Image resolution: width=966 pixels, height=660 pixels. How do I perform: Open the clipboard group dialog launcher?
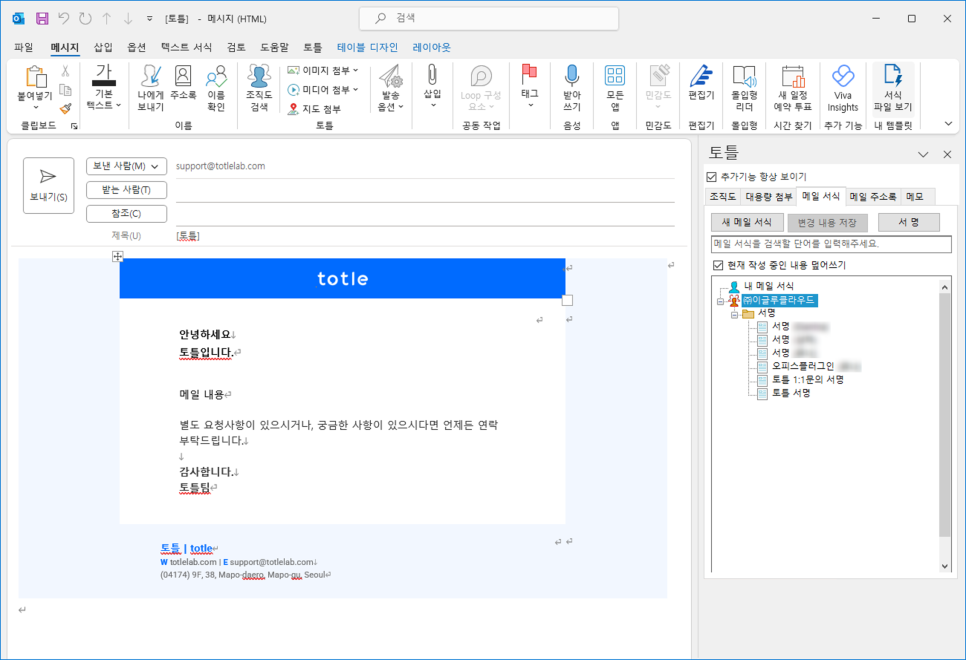[75, 126]
